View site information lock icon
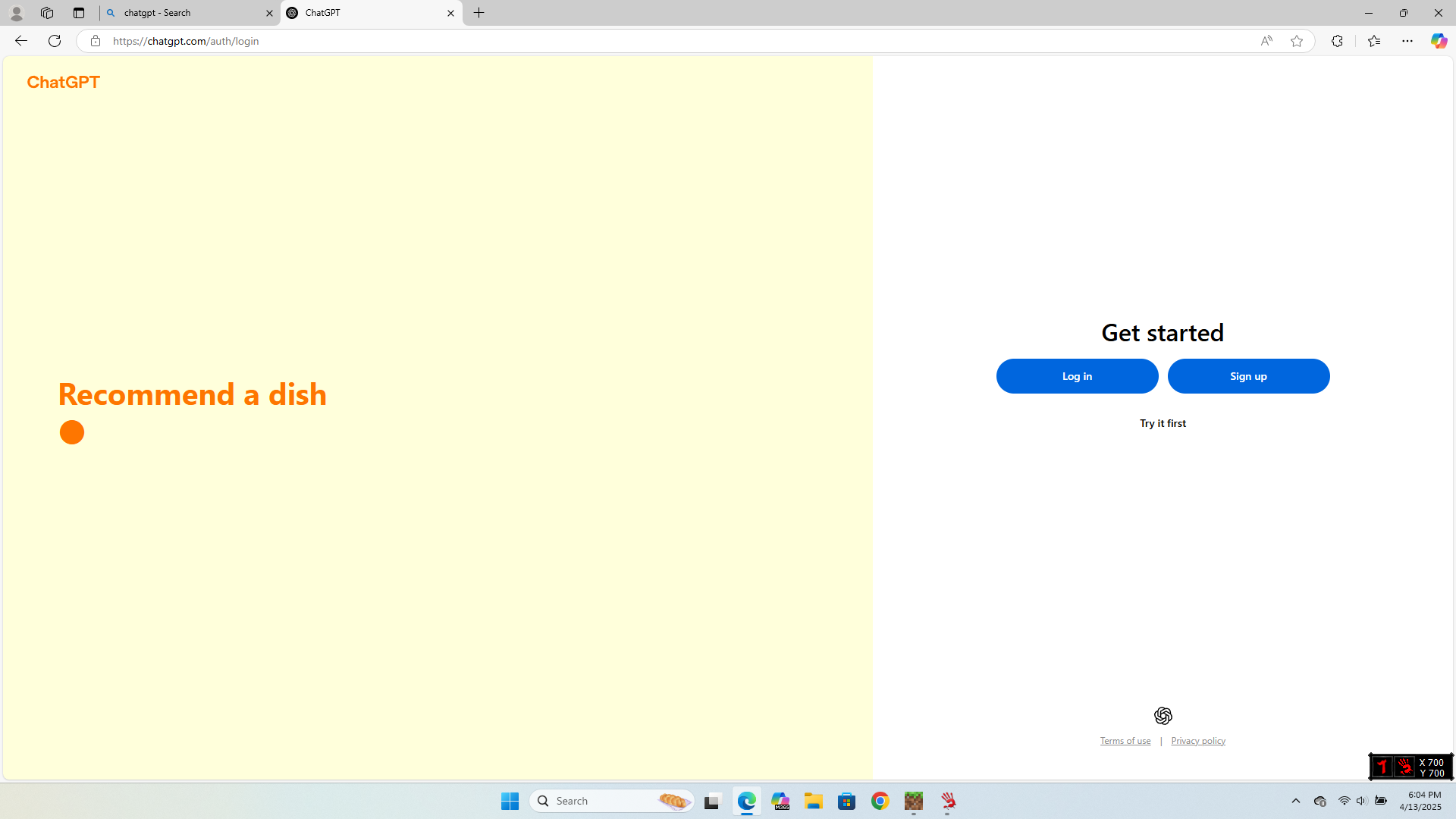The image size is (1456, 819). [96, 41]
